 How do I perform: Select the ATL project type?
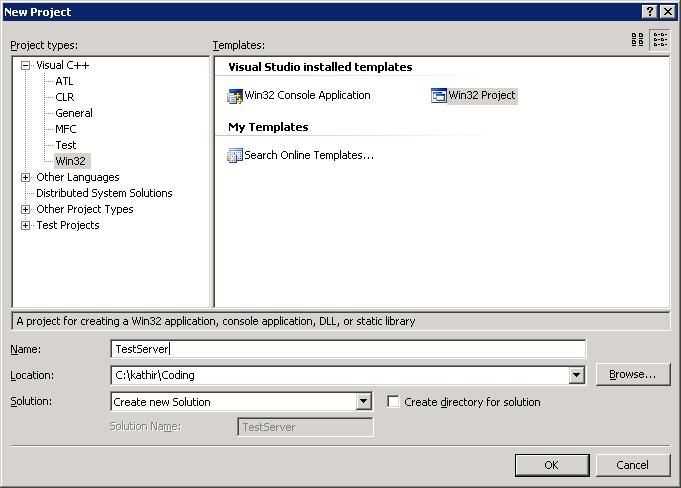(64, 81)
